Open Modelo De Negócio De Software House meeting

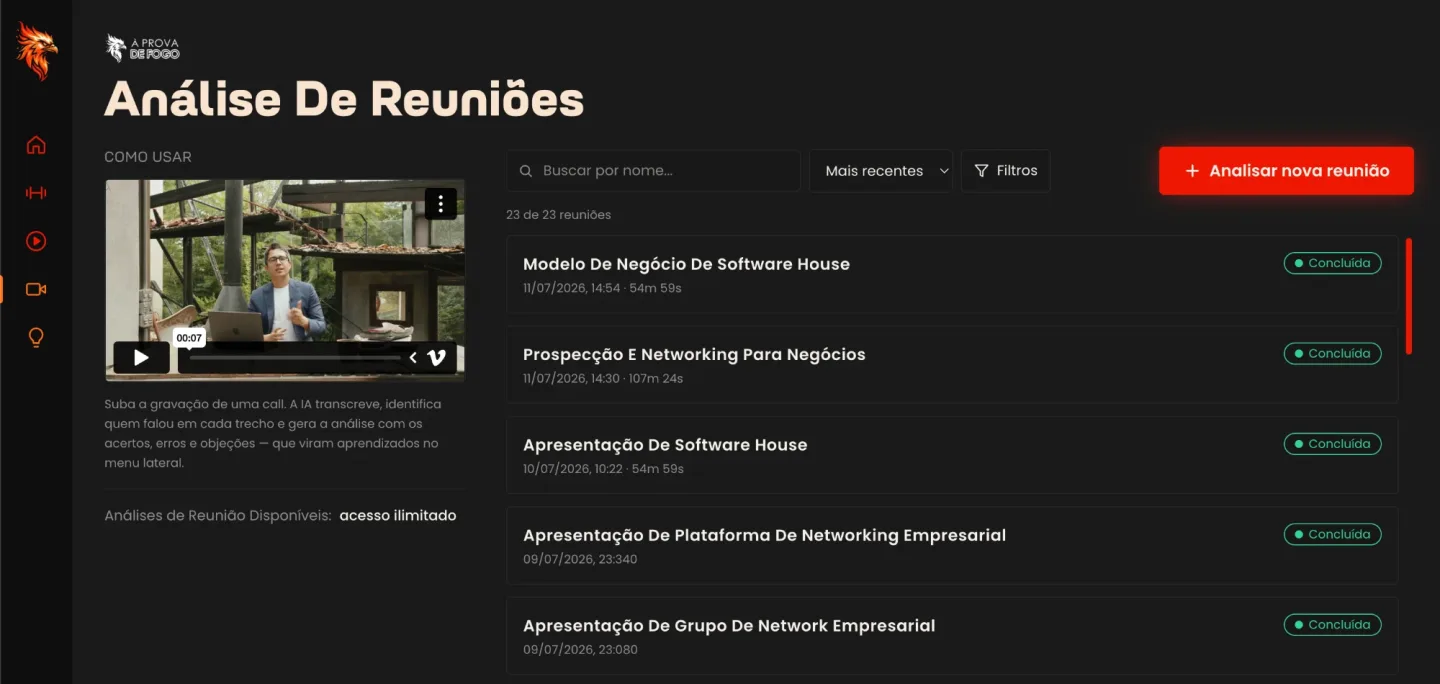coord(952,275)
